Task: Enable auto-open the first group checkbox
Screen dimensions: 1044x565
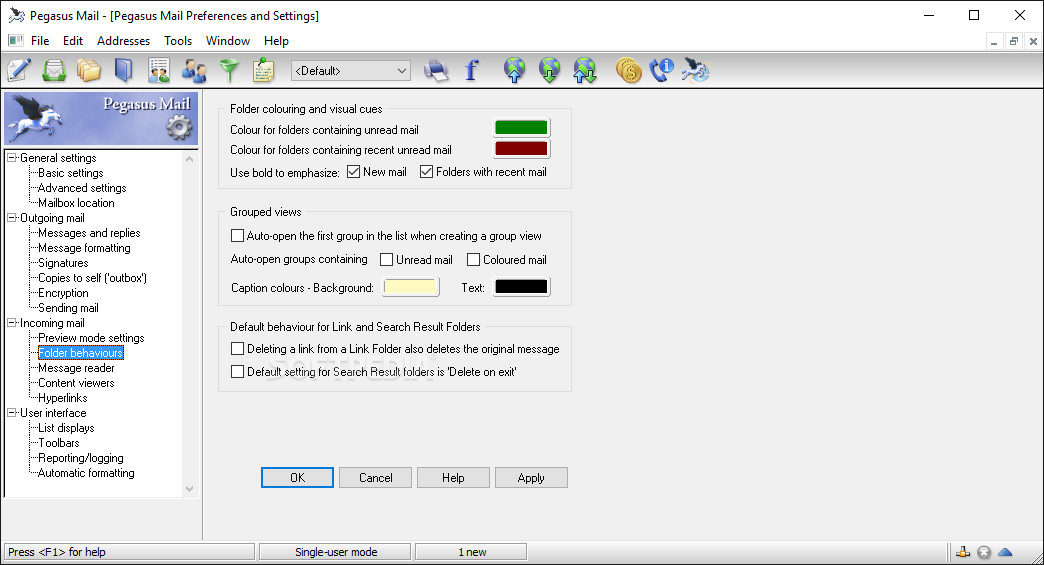Action: 237,236
